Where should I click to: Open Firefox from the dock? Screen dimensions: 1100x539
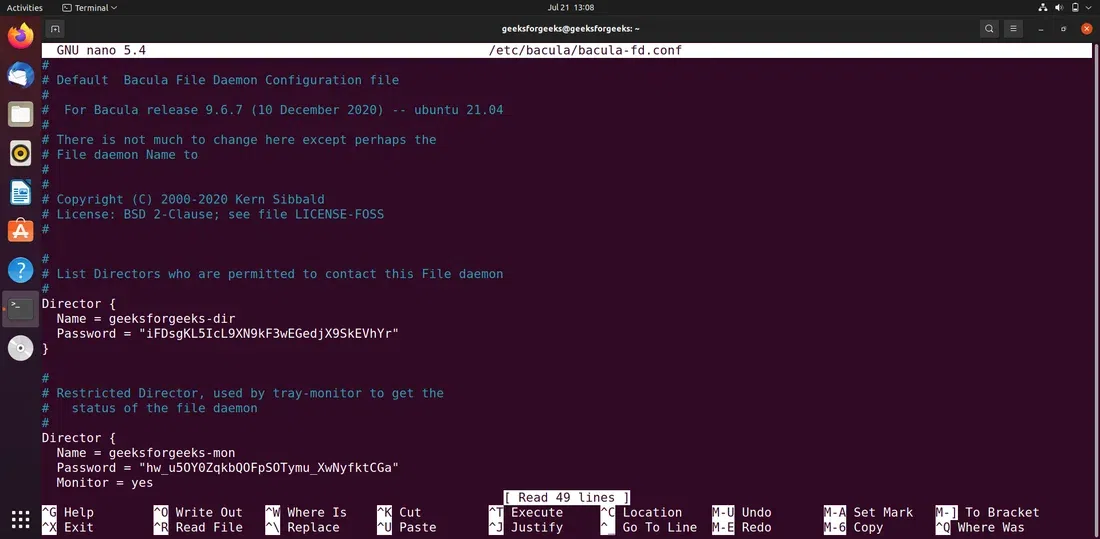pyautogui.click(x=21, y=35)
